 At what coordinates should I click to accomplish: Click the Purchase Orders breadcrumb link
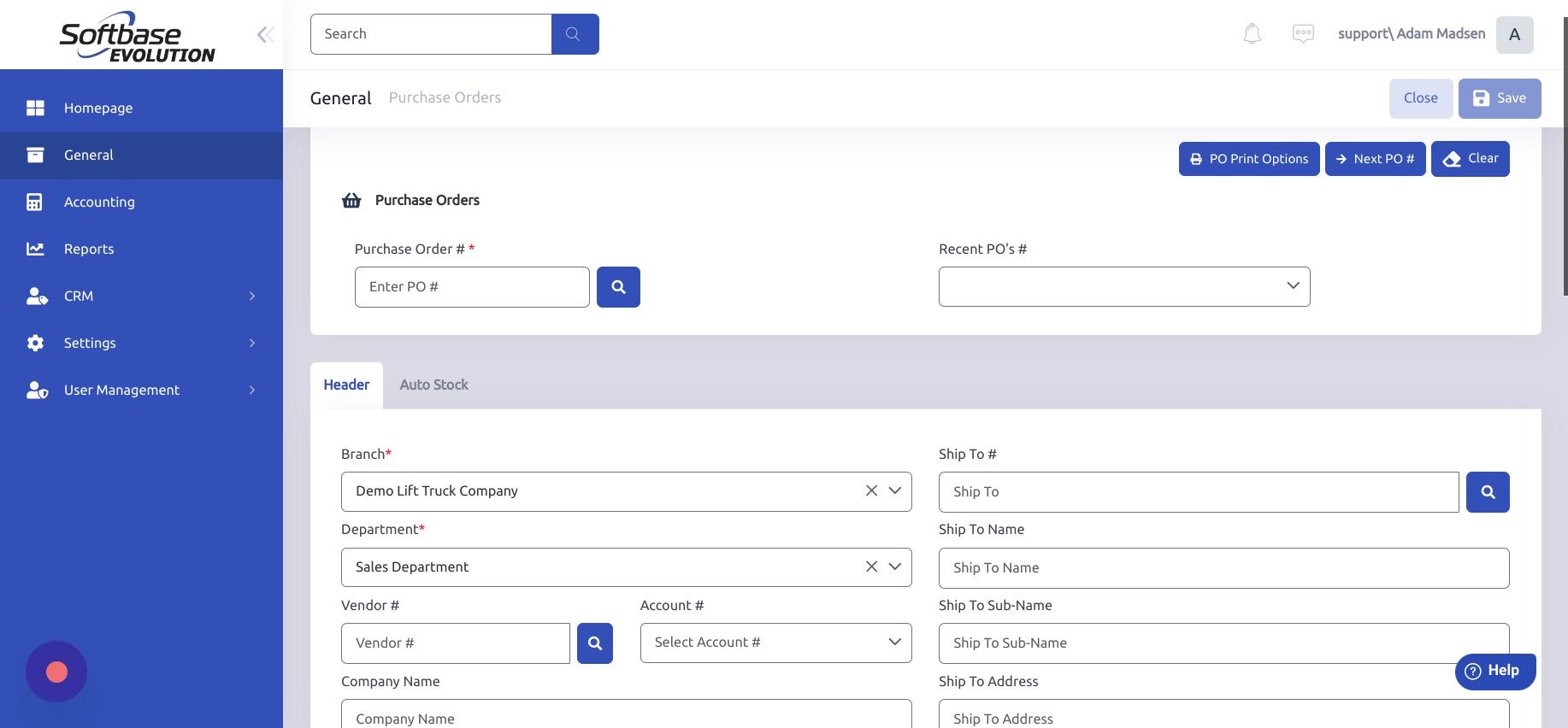pos(445,97)
